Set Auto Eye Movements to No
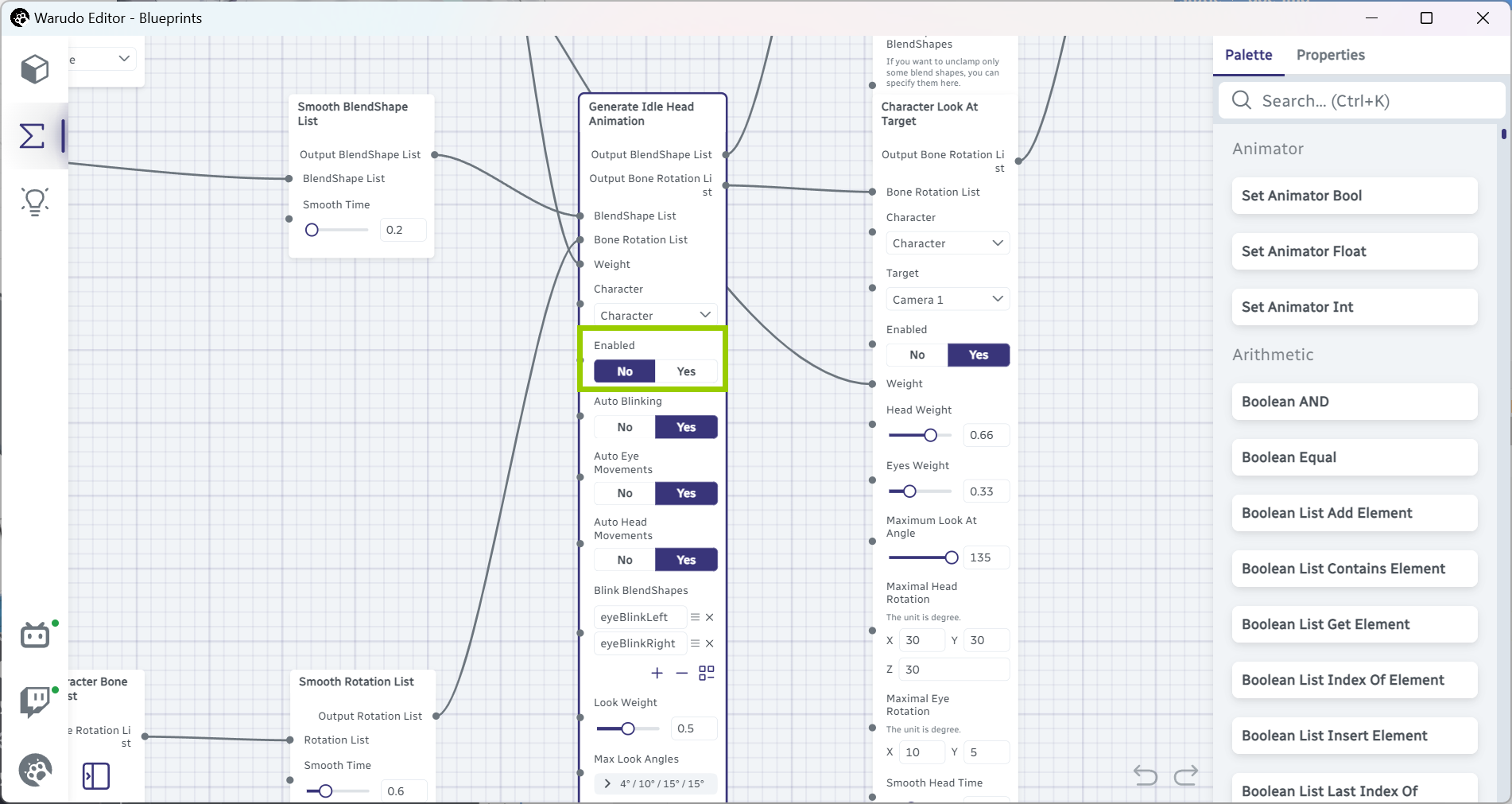 [x=625, y=493]
